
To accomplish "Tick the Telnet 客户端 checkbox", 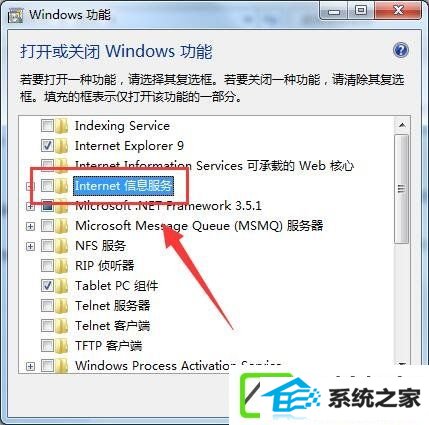I will tap(47, 326).
